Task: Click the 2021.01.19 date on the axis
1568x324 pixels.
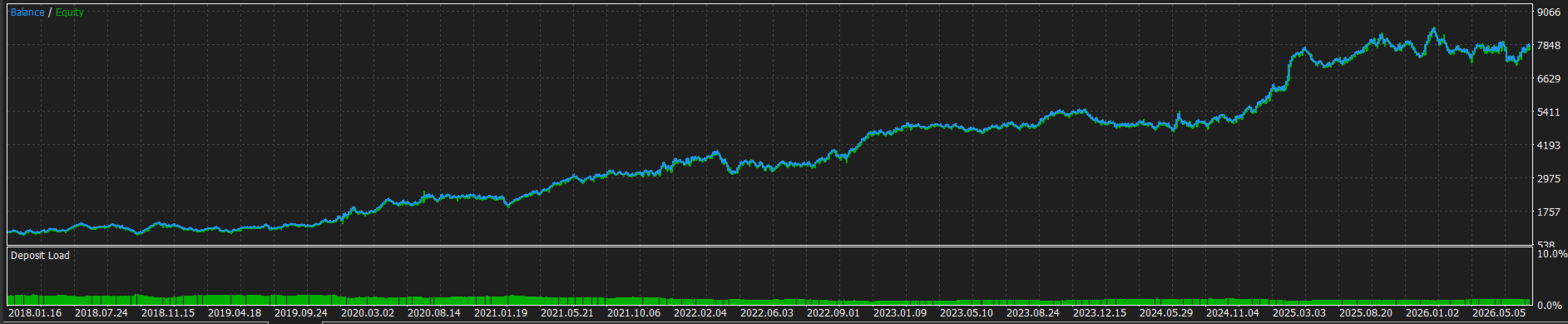Action: (x=501, y=313)
